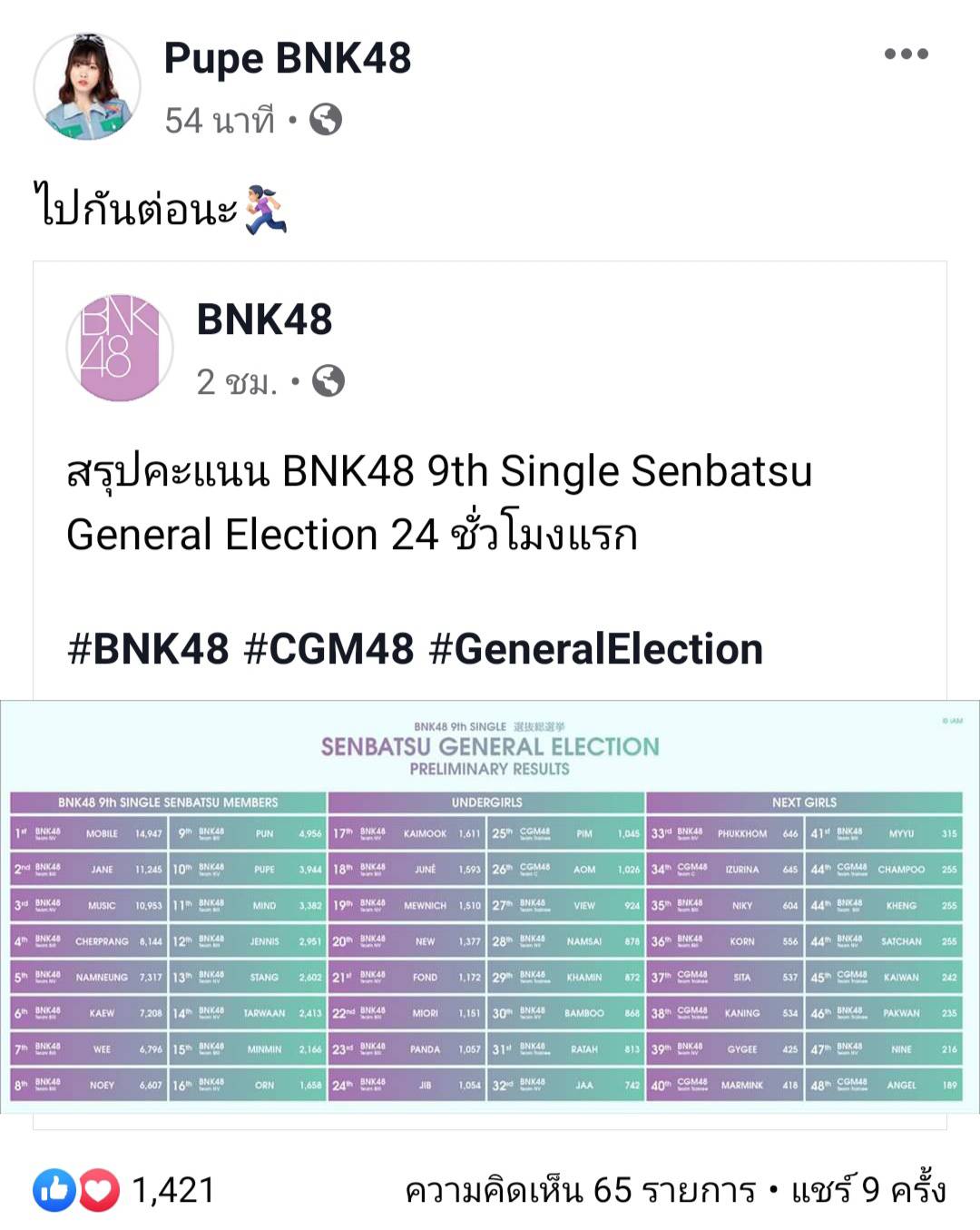Open the three-dot post options menu
The height and width of the screenshot is (1230, 980).
coord(906,54)
